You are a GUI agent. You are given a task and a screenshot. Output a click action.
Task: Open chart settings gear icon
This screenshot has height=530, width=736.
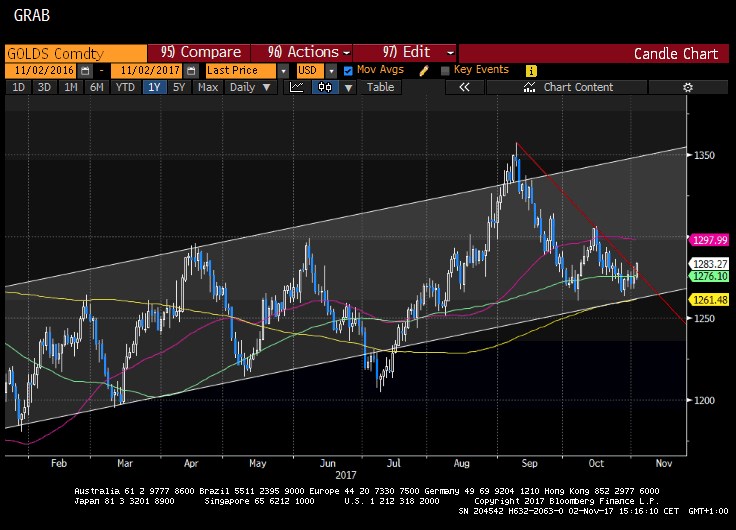click(687, 88)
